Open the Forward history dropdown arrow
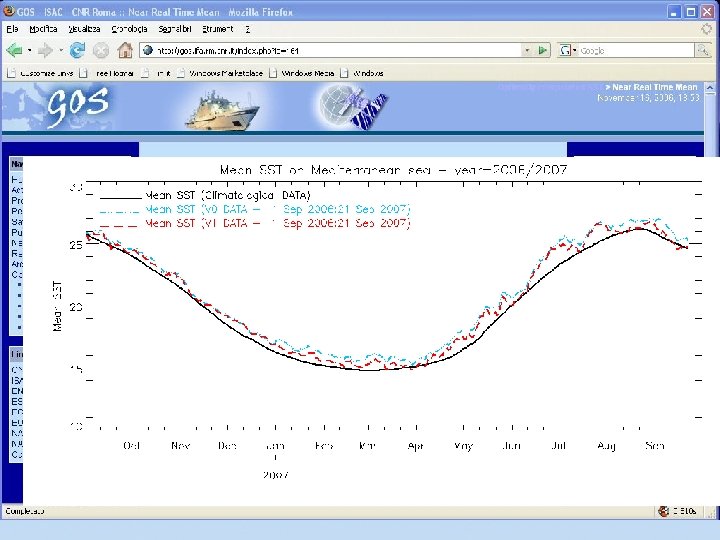The height and width of the screenshot is (540, 720). [x=61, y=50]
